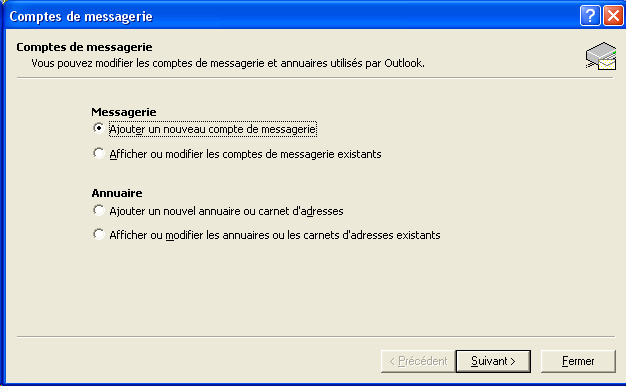
Task: Click the Vous pouvez modifier description text
Action: coord(228,63)
